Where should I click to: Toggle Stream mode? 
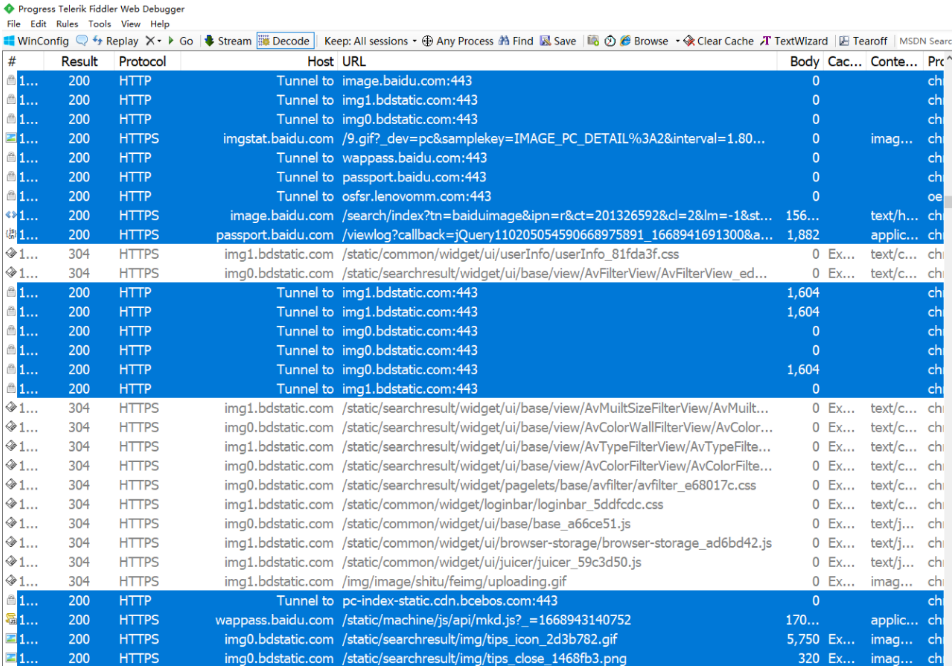tap(228, 41)
